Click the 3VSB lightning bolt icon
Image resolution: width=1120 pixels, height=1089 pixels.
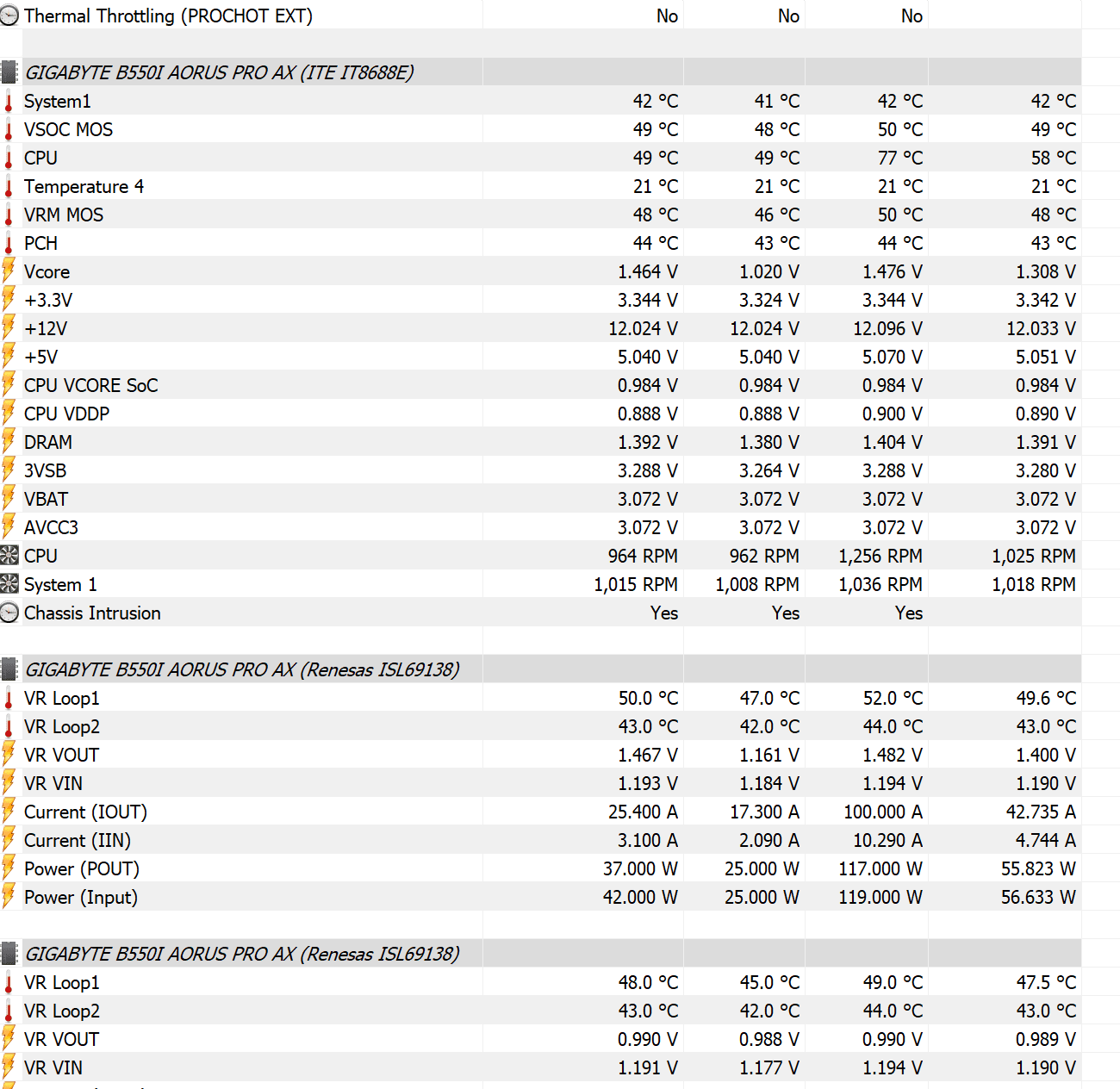[9, 470]
